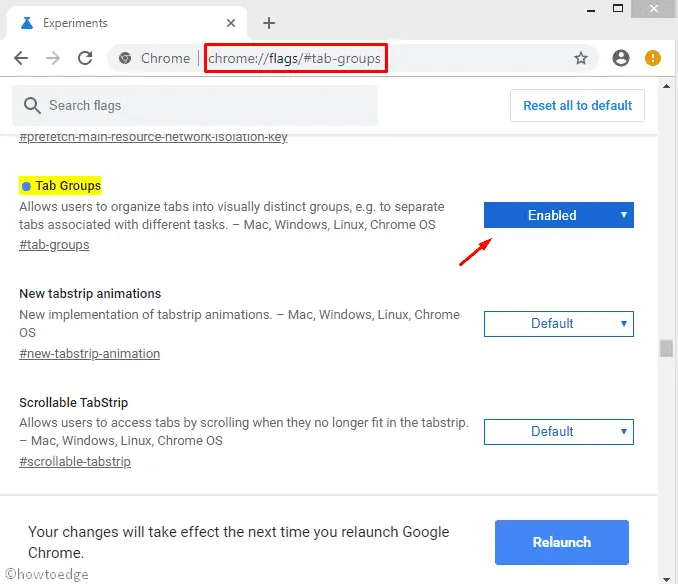
Task: Click the search magnifier icon
Action: click(32, 105)
